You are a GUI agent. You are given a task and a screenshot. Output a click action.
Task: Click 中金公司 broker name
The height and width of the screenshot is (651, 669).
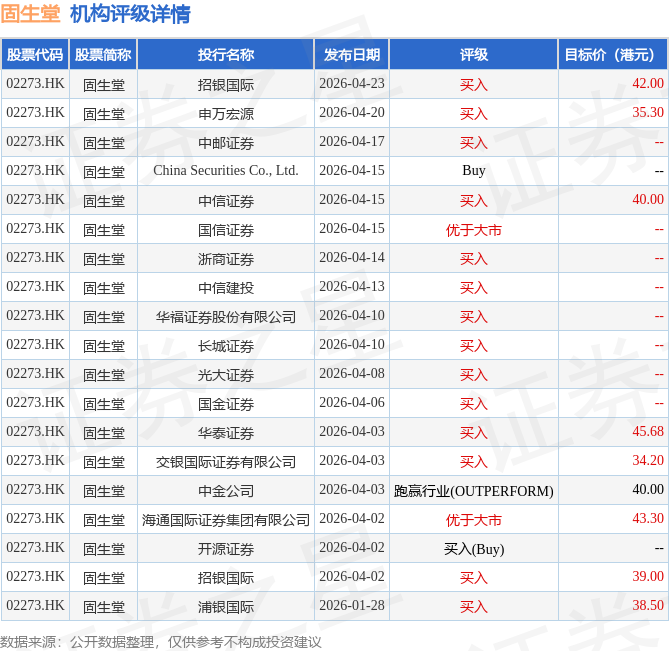226,491
